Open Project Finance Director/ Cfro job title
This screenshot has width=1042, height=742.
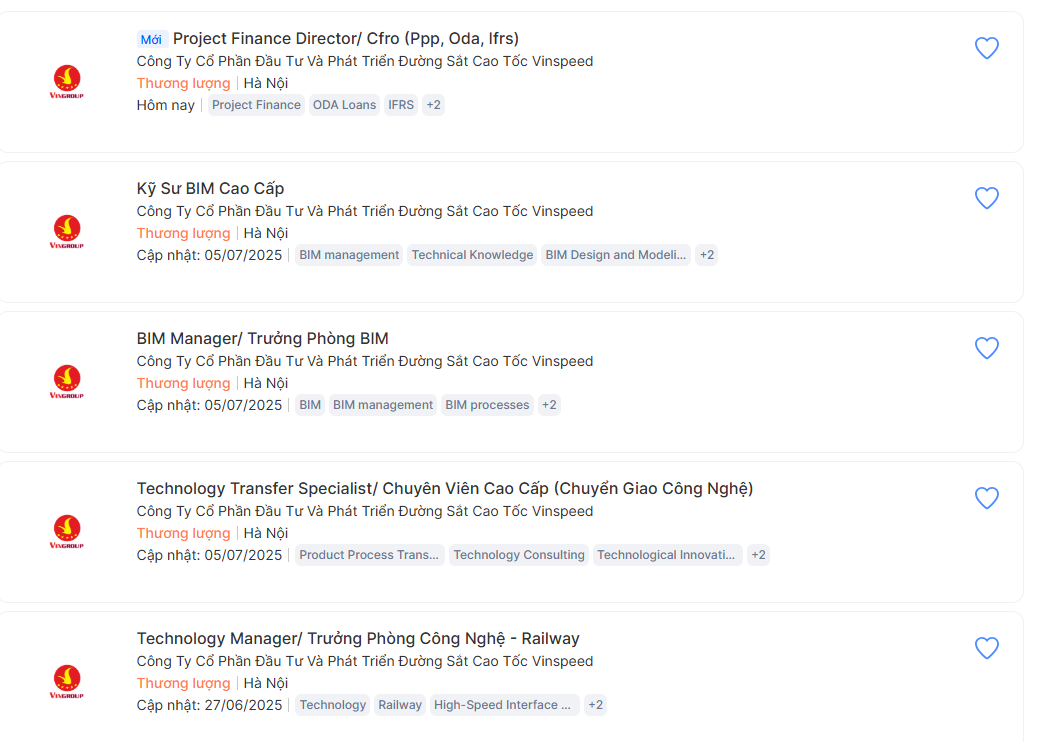click(x=346, y=39)
